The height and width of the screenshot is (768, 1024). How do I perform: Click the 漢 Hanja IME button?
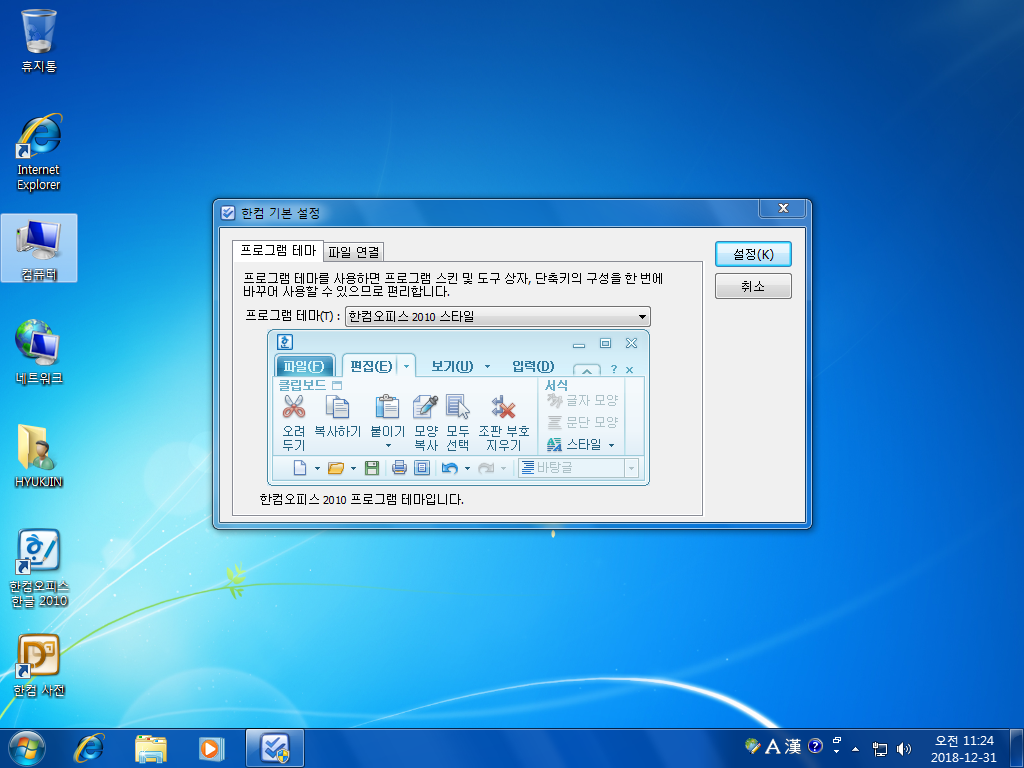pyautogui.click(x=793, y=746)
